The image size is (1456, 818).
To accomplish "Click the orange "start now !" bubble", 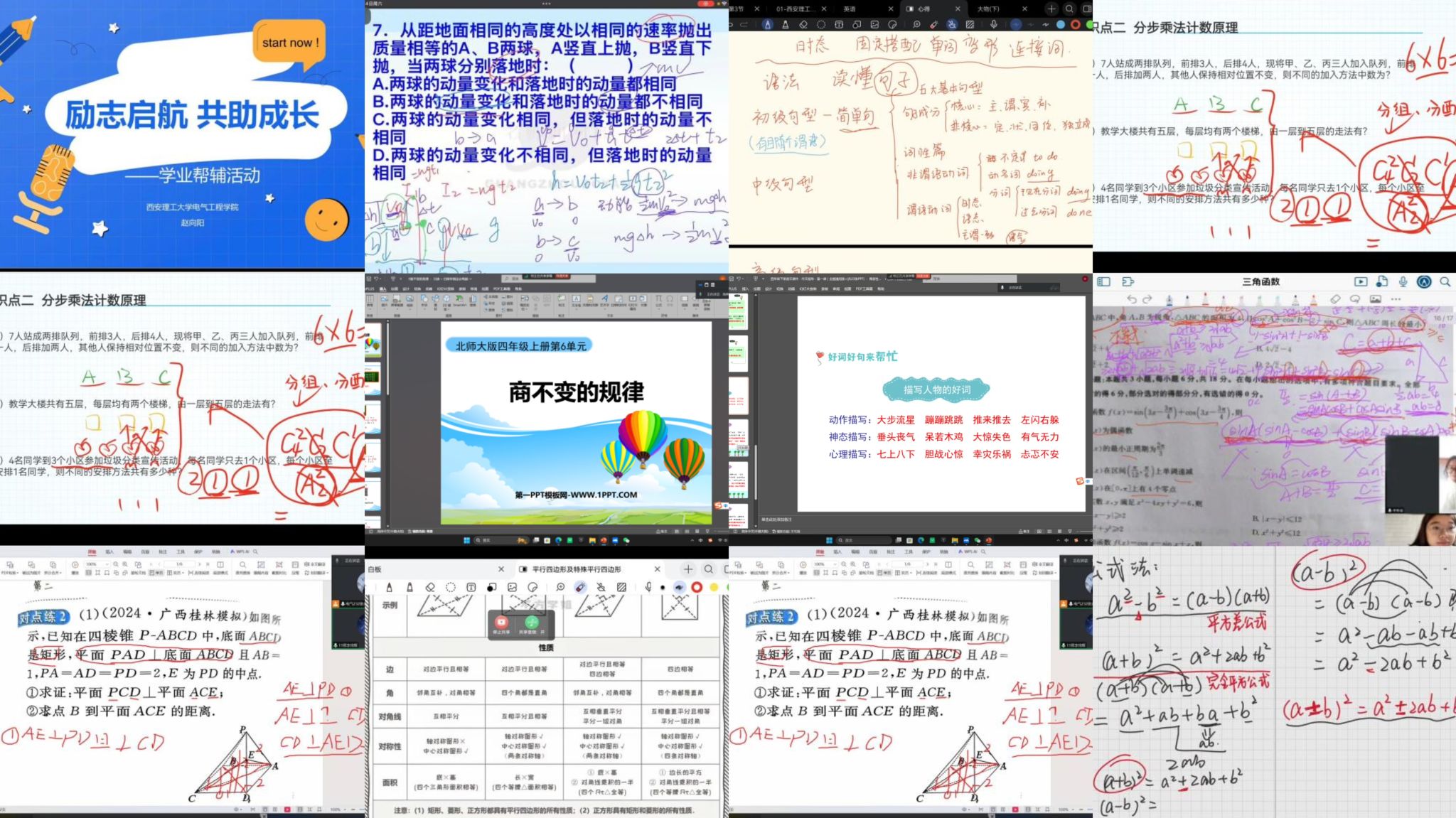I will pyautogui.click(x=290, y=42).
